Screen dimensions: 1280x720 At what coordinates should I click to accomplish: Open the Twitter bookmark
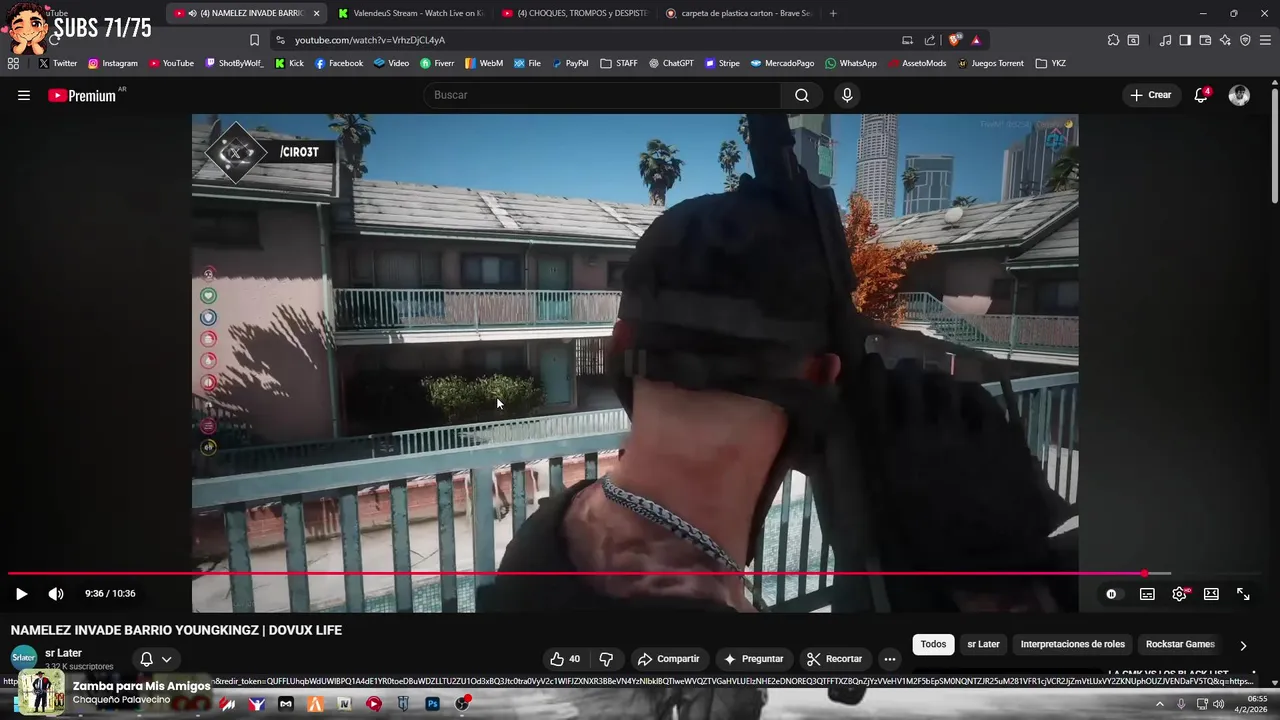[x=57, y=63]
